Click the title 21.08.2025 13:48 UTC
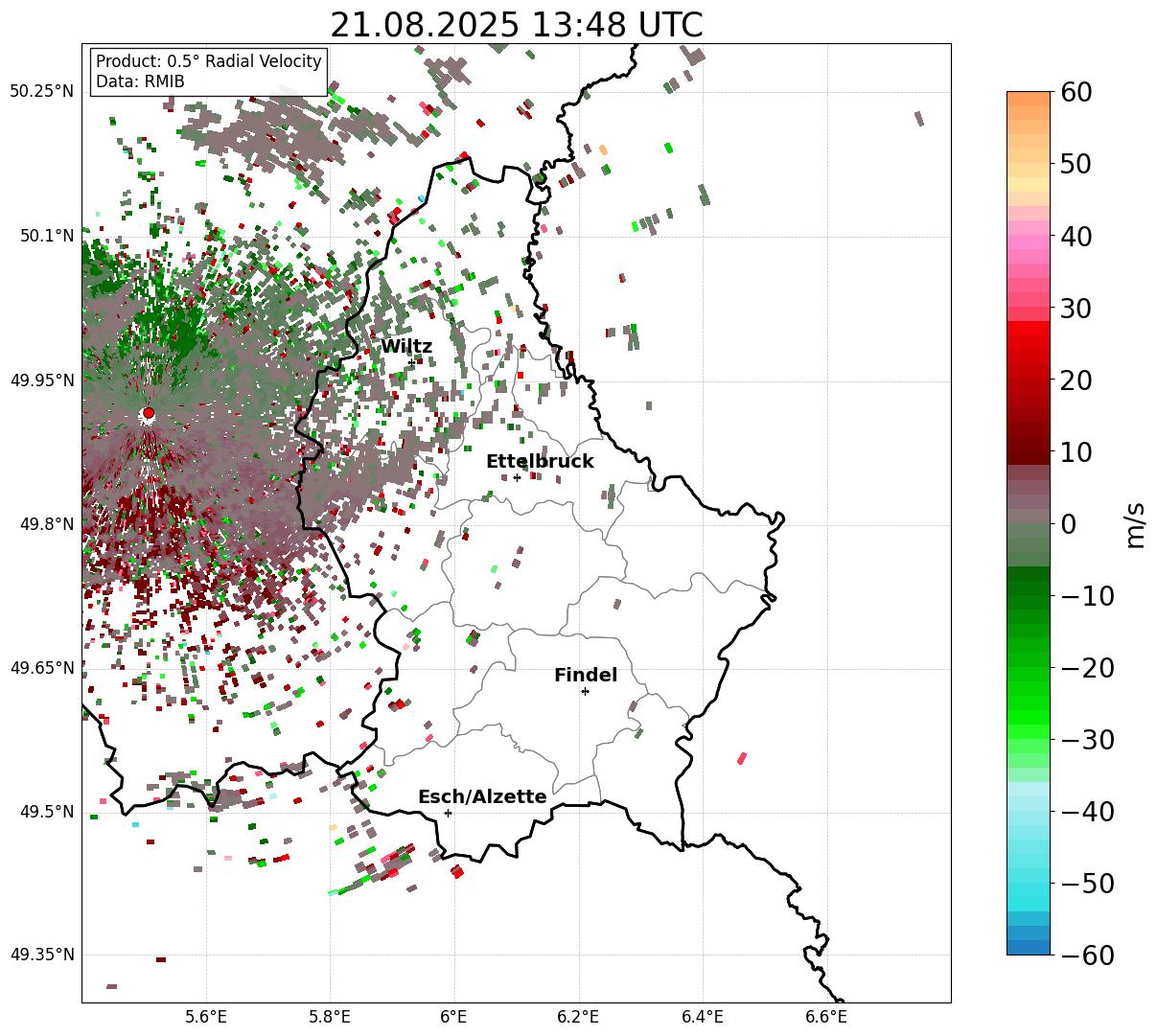The height and width of the screenshot is (1036, 1157). click(x=517, y=25)
